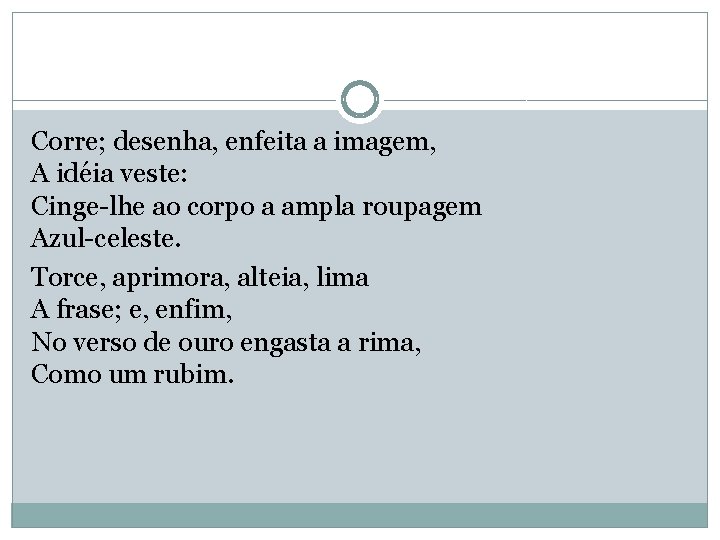
Task: Click the last line "Como um rubim."
Action: (x=132, y=375)
